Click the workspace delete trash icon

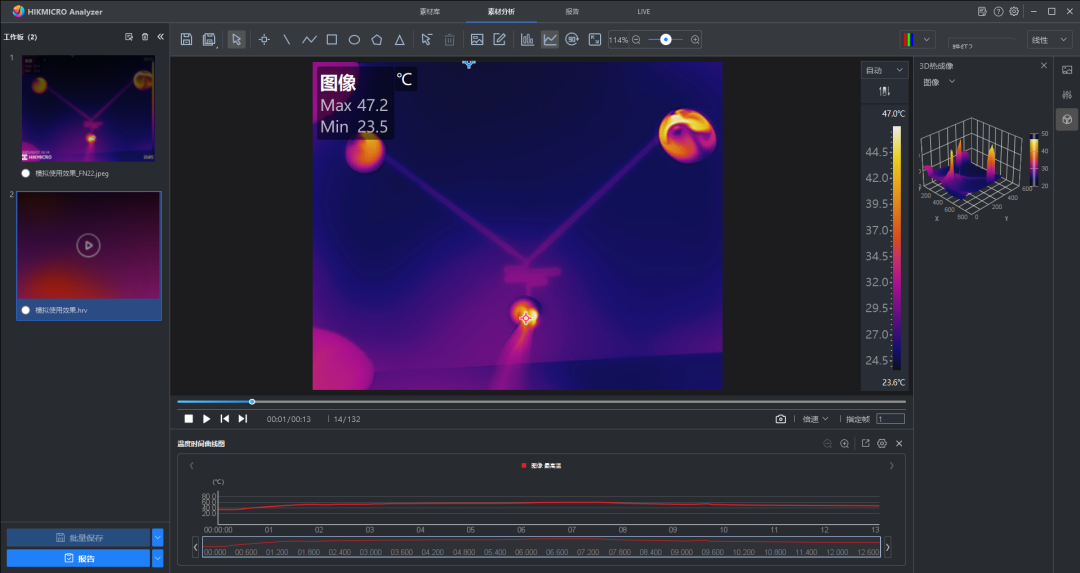[x=145, y=37]
